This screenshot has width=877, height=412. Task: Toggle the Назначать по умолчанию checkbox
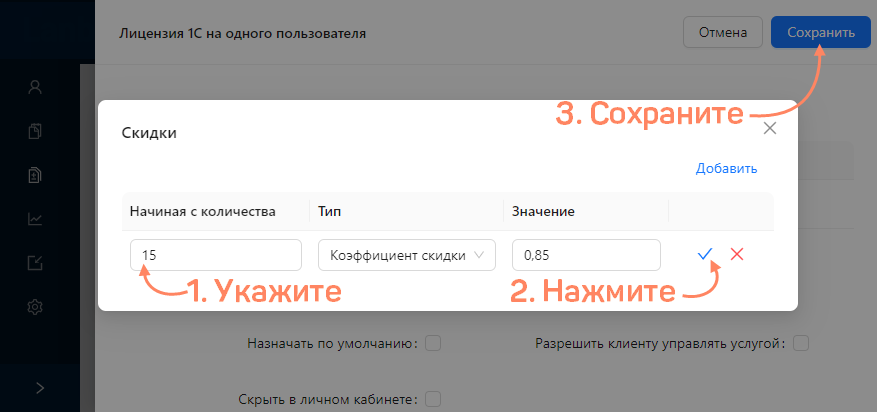point(433,343)
